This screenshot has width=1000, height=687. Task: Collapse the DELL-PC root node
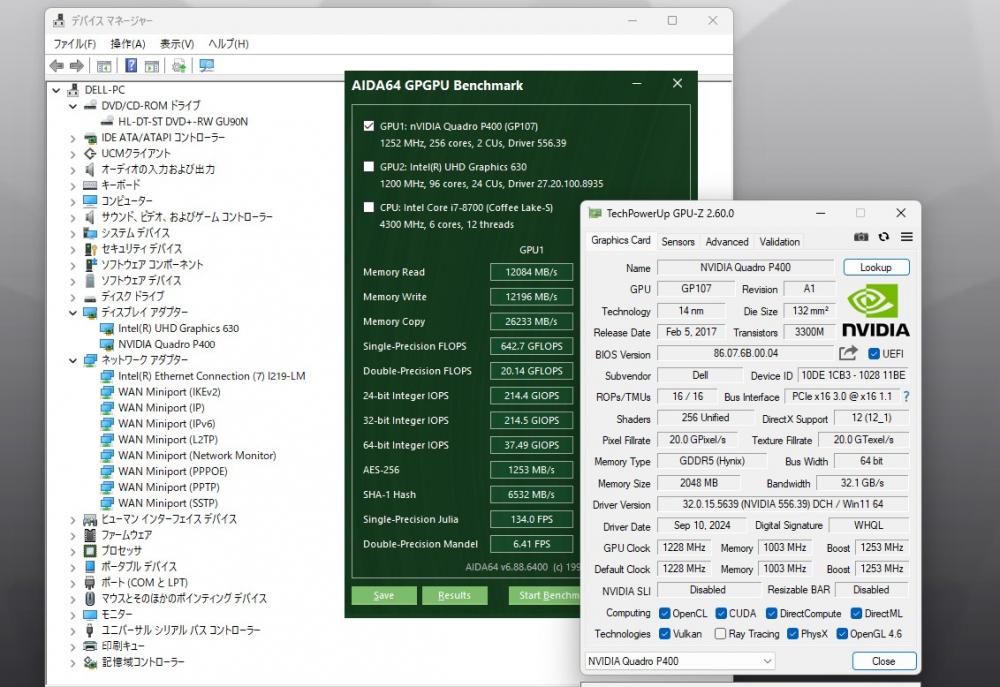point(57,91)
